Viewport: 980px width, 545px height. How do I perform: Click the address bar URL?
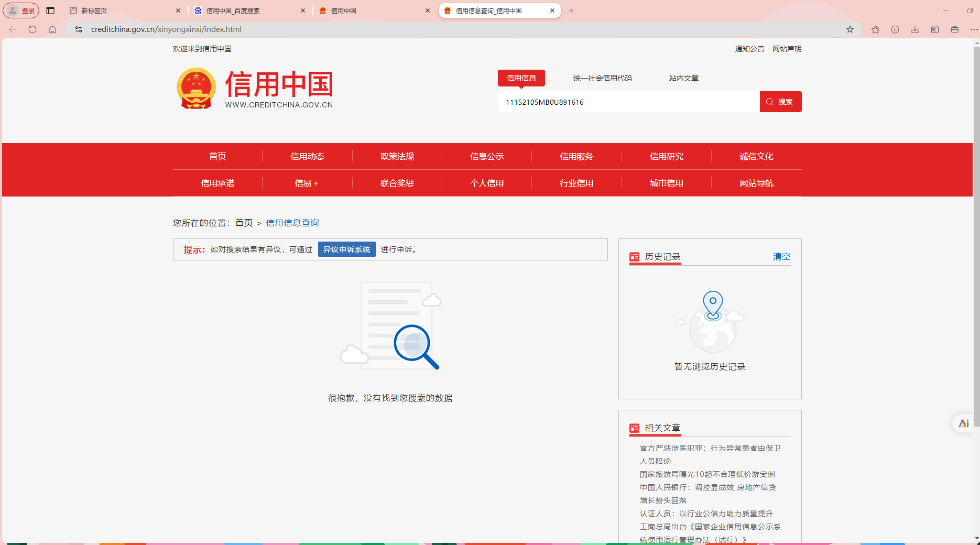(x=166, y=29)
